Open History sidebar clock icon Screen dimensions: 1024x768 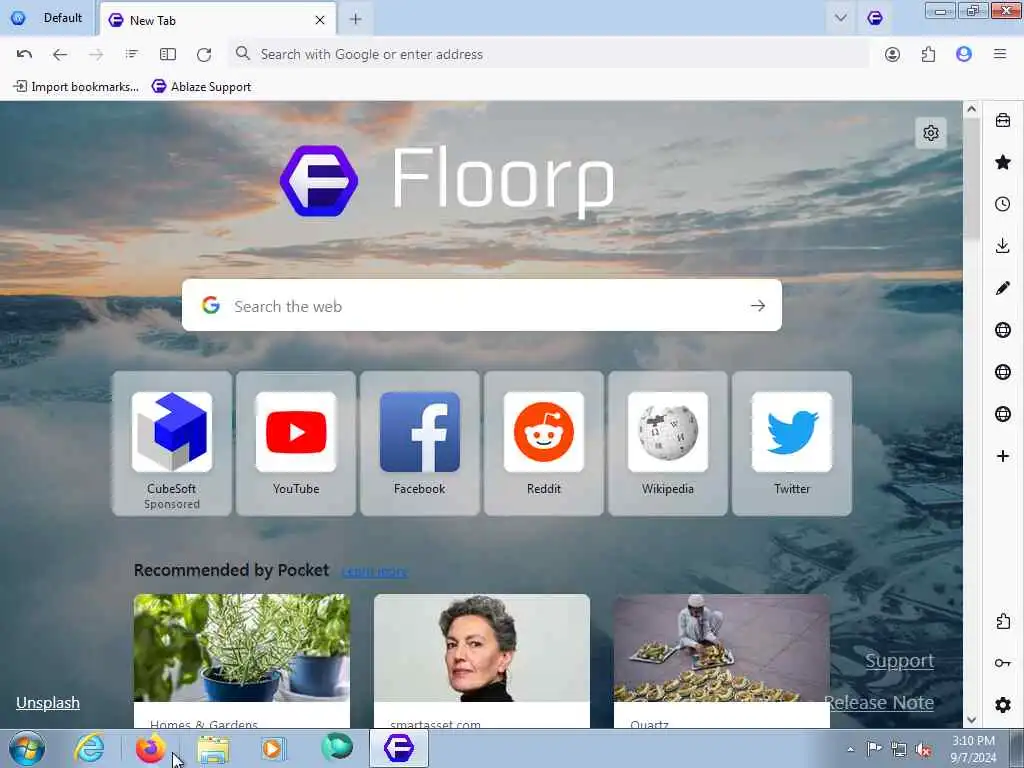tap(1003, 204)
